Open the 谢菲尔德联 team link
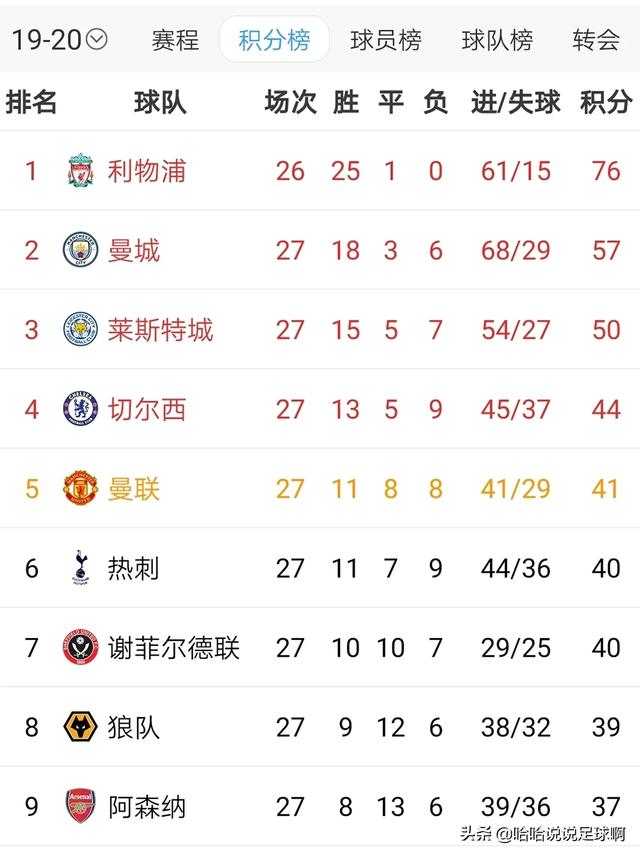Viewport: 640px width, 856px height. 173,647
